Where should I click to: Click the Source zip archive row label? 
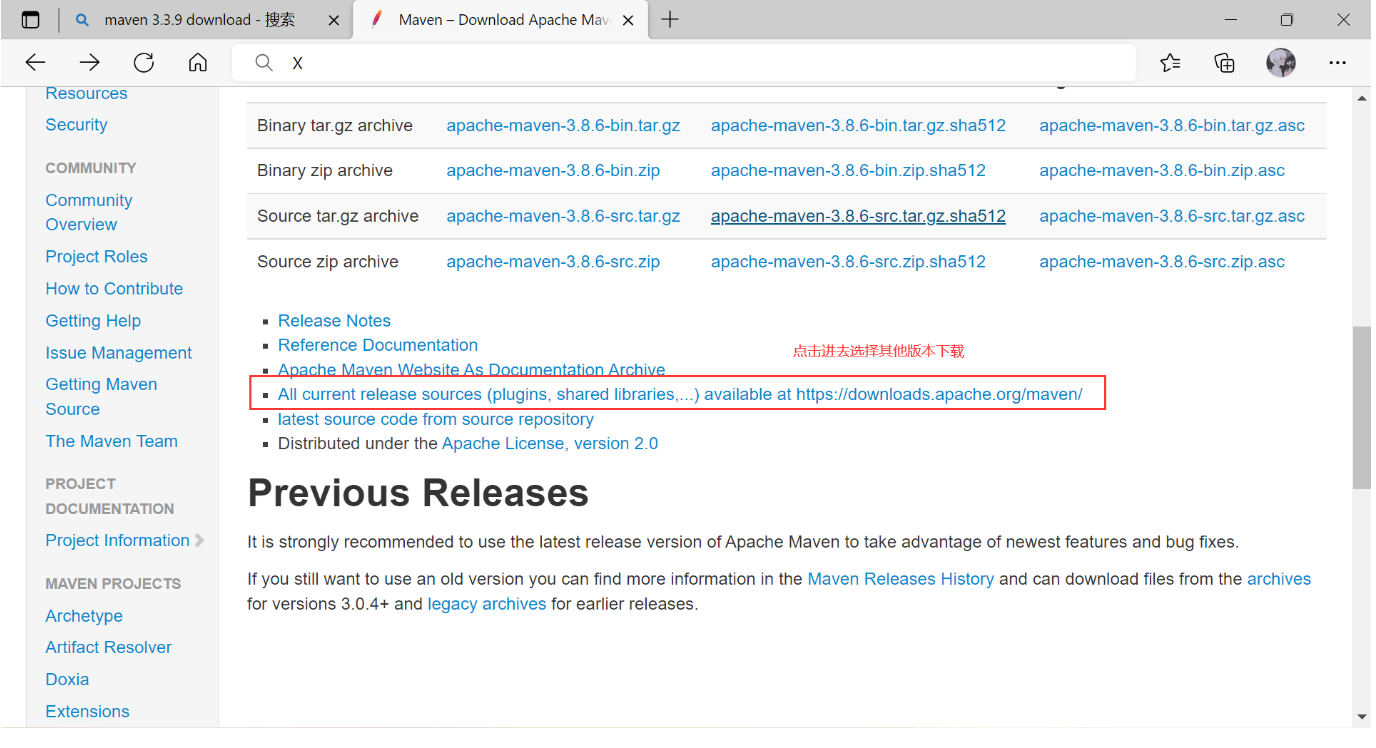(328, 262)
